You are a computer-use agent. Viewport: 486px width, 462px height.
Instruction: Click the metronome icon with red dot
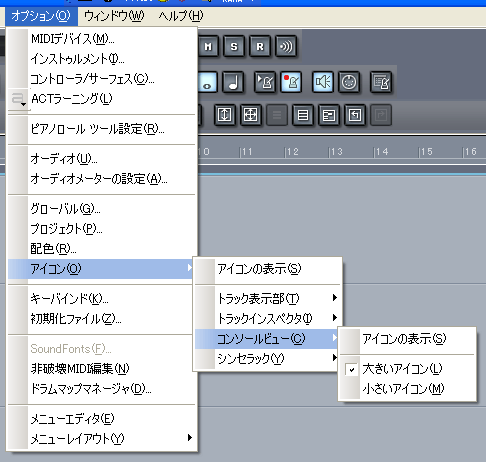click(291, 82)
